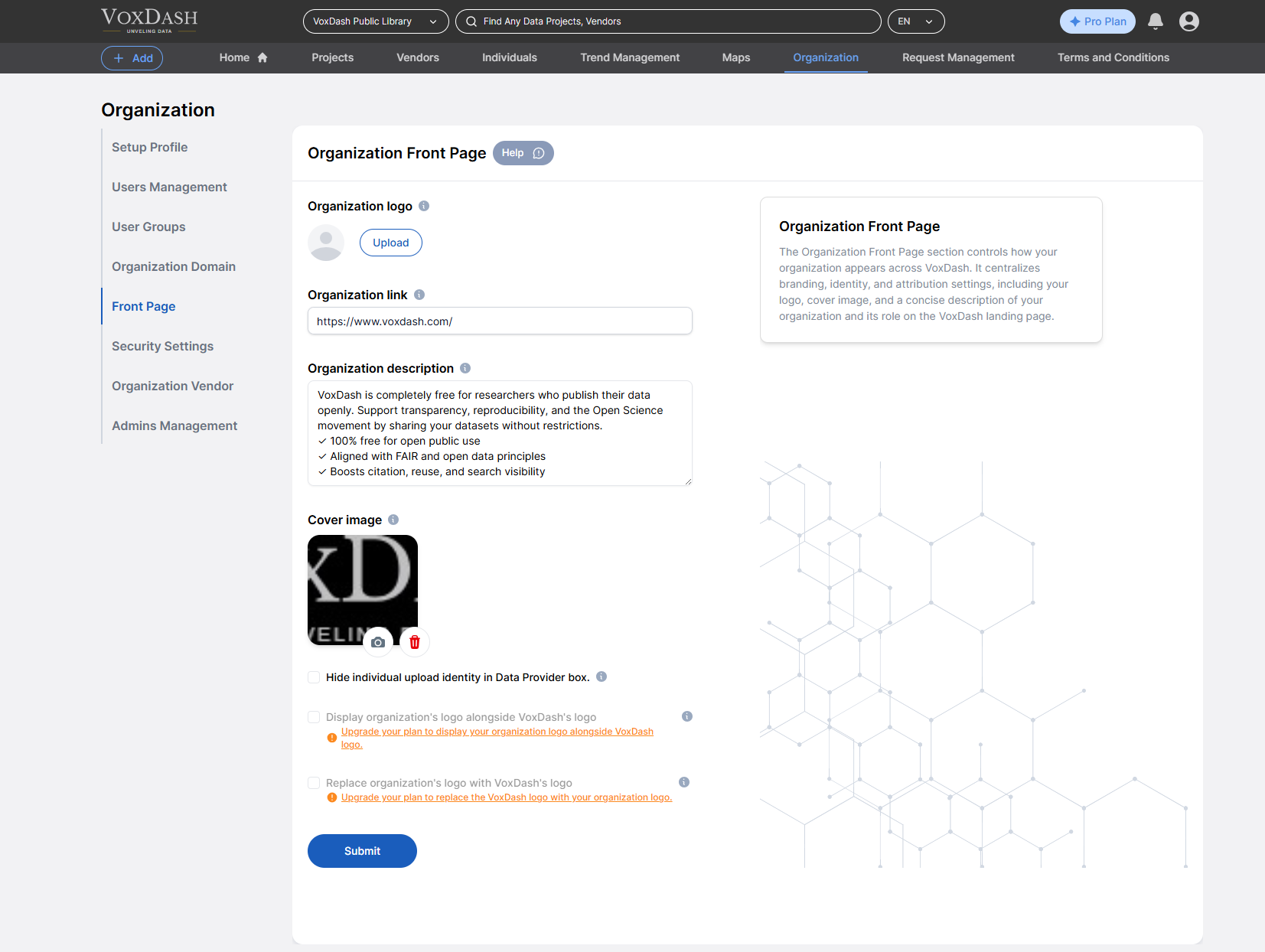Open Request Management
This screenshot has width=1265, height=952.
[x=958, y=57]
